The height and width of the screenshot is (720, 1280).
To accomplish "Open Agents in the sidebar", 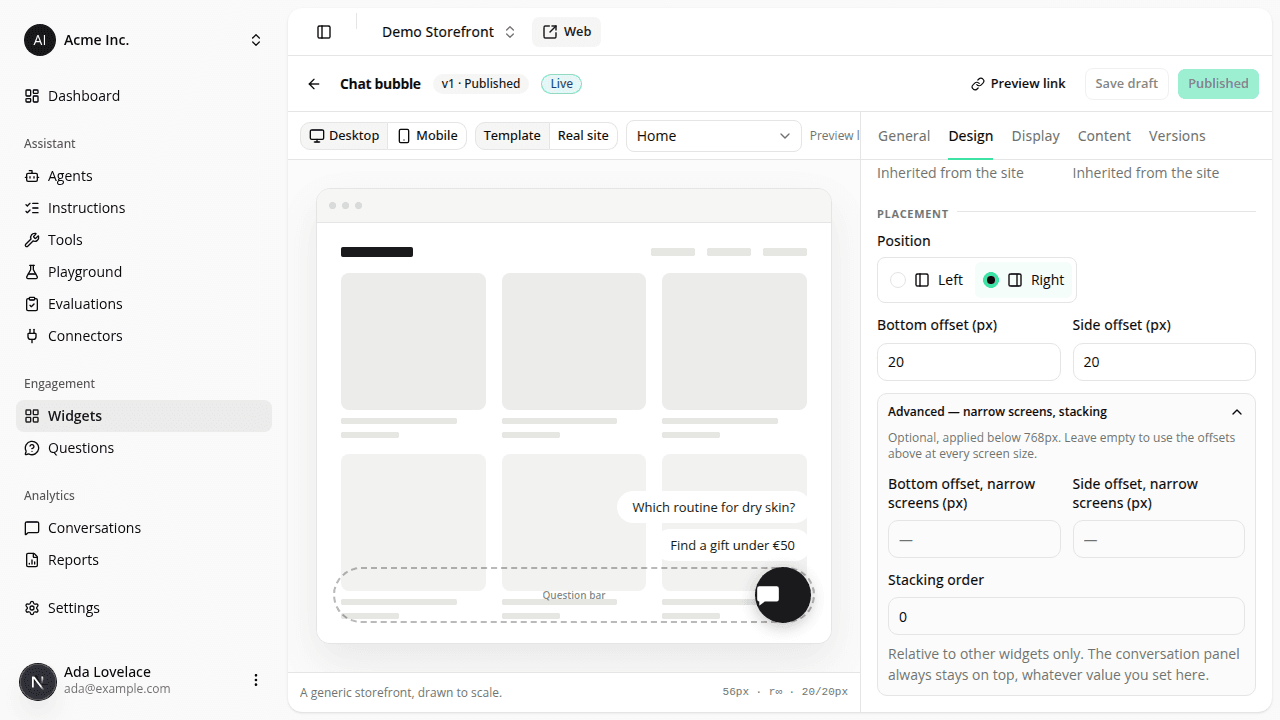I will point(144,176).
